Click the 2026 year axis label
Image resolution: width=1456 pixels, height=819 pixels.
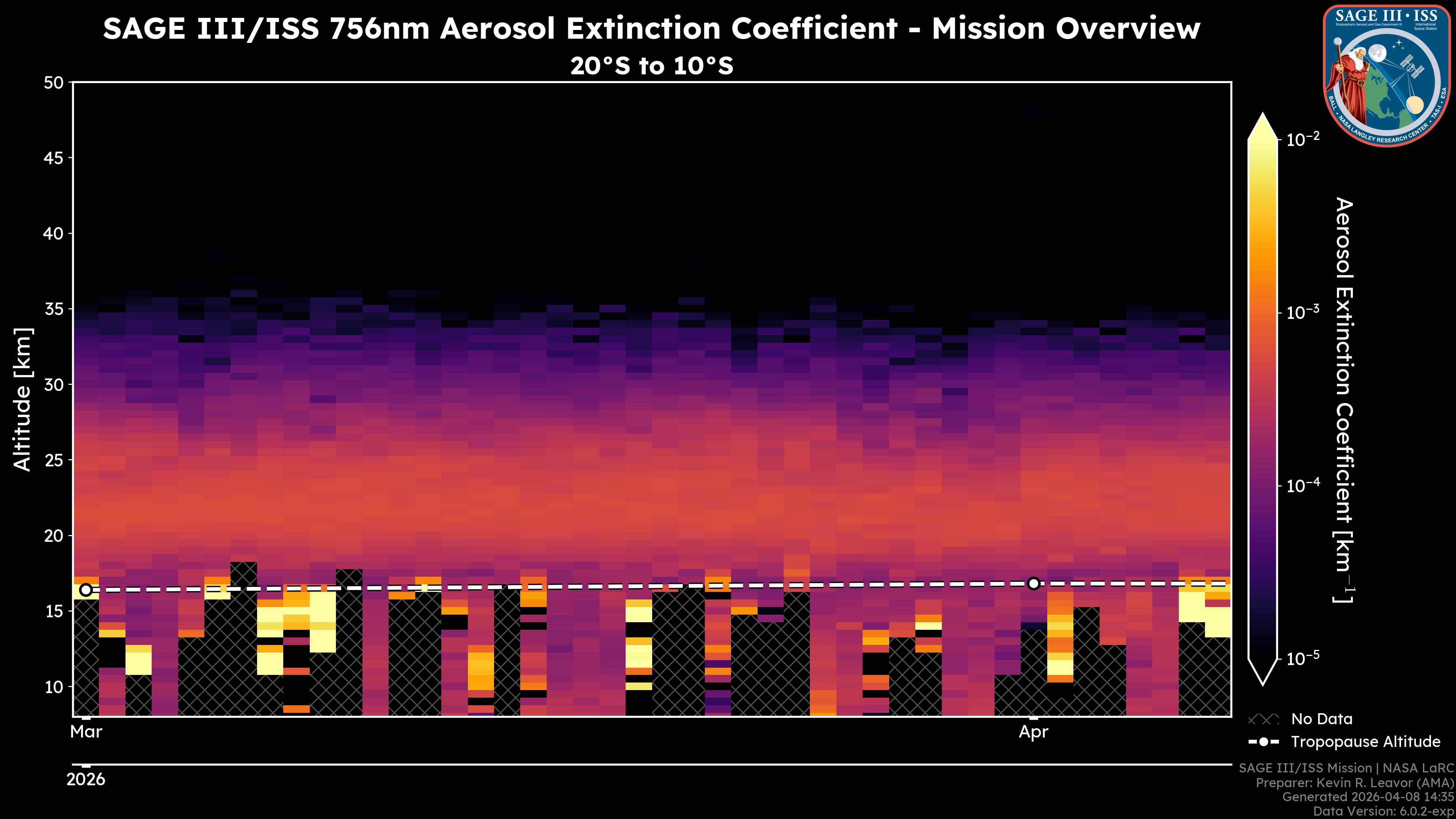tap(86, 780)
